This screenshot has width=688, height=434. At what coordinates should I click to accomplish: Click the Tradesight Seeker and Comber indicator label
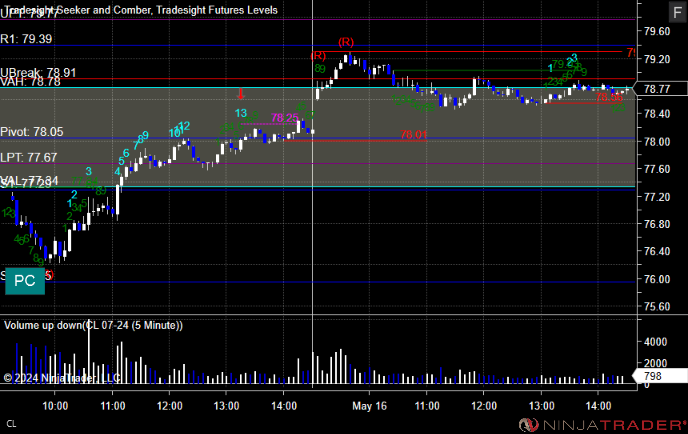(x=141, y=10)
